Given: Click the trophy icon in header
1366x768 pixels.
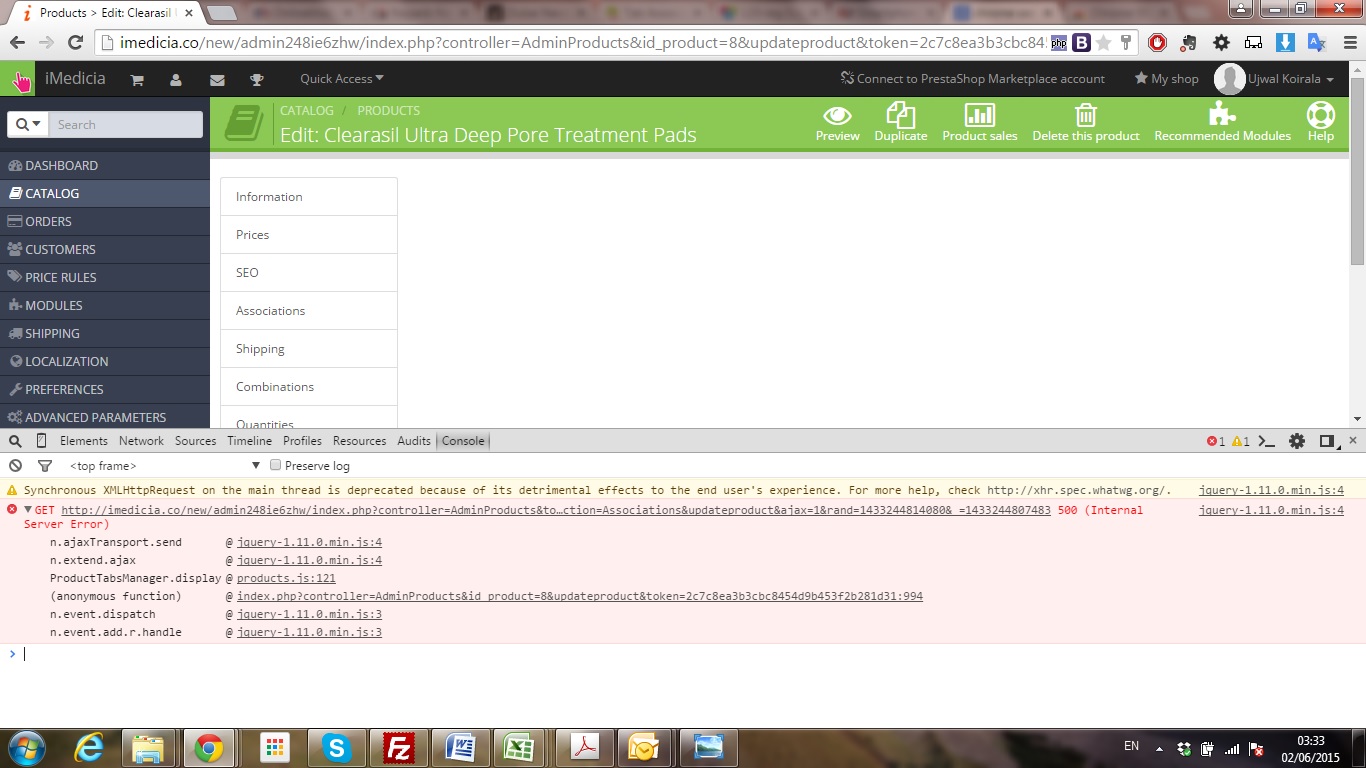Looking at the screenshot, I should 257,79.
